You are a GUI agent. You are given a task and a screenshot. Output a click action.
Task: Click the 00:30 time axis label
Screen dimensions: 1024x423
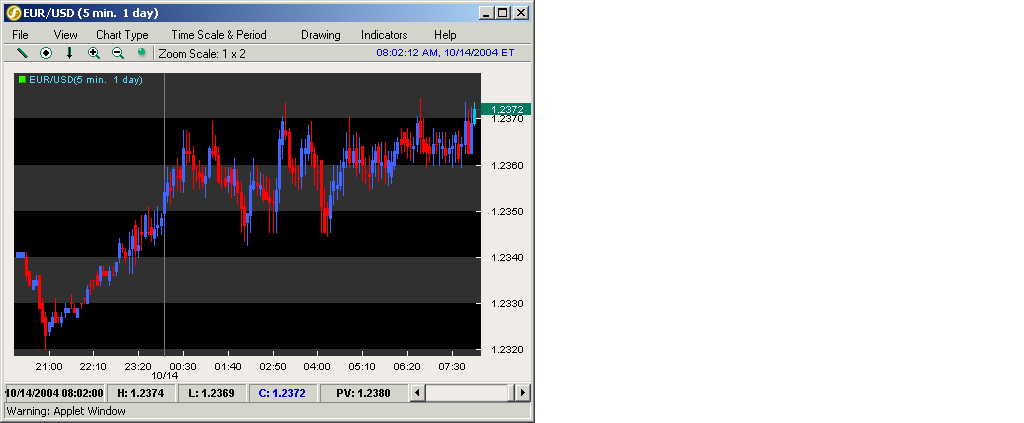click(183, 366)
